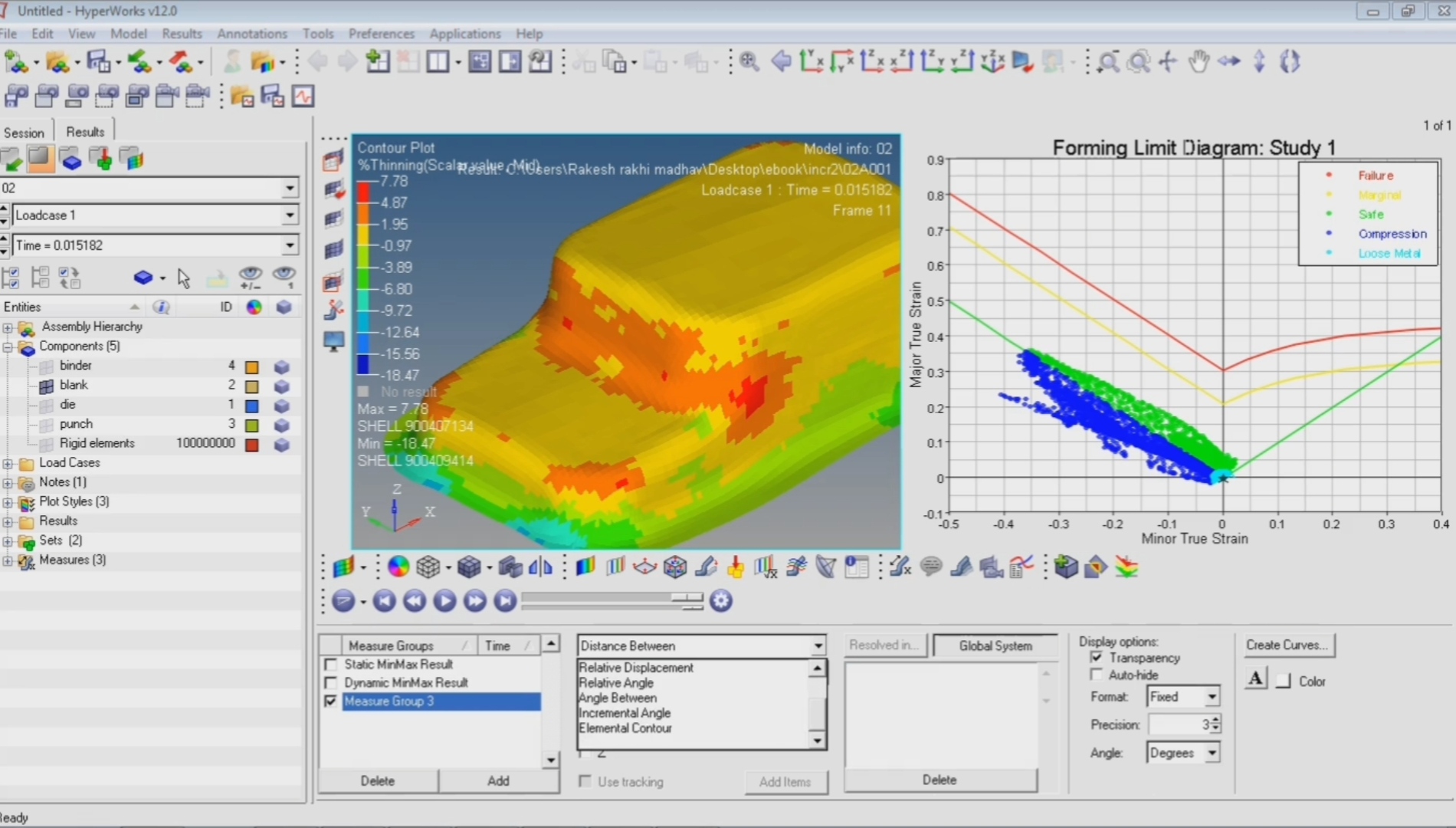Open the Loadcase 1 dropdown

point(290,215)
